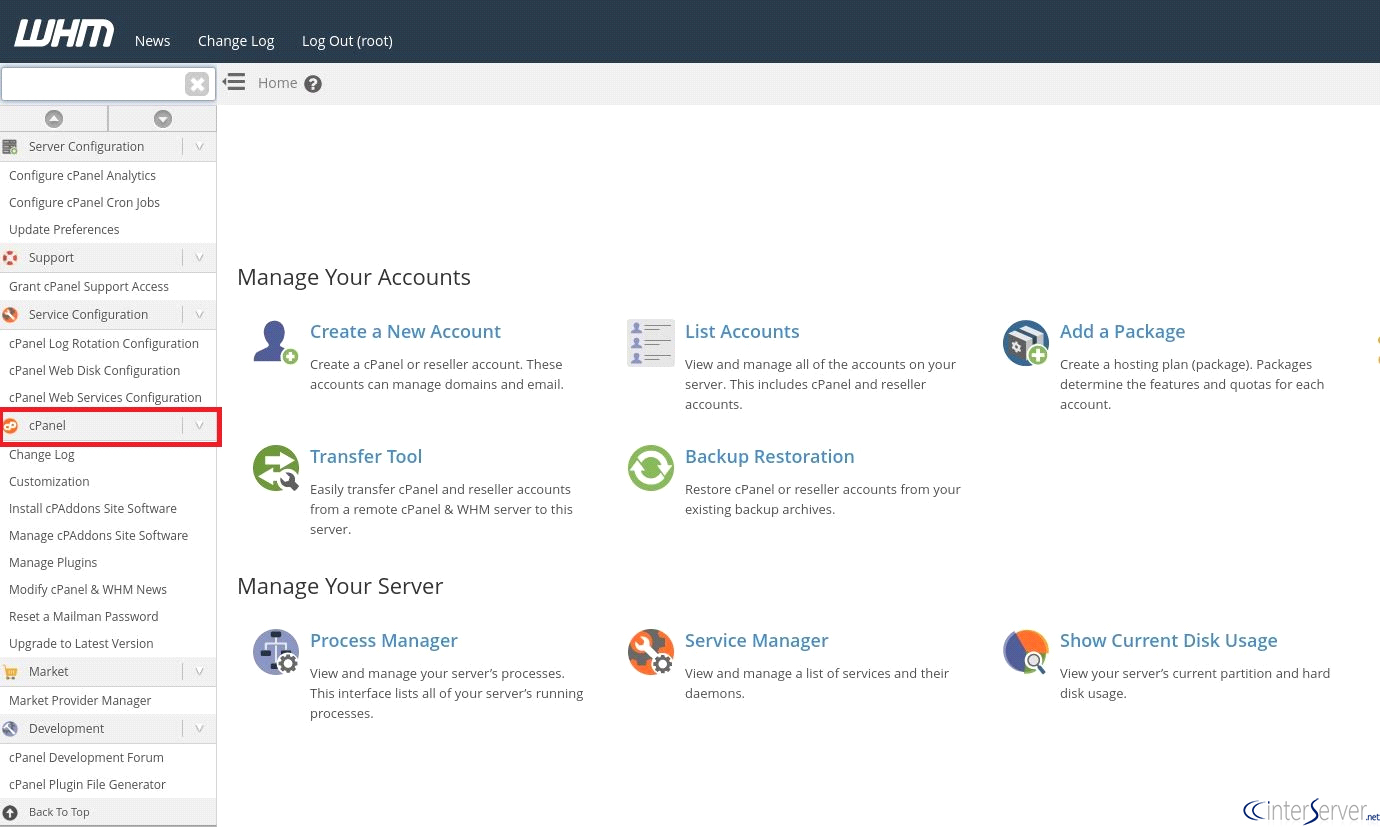Open the List Accounts link

tap(742, 332)
